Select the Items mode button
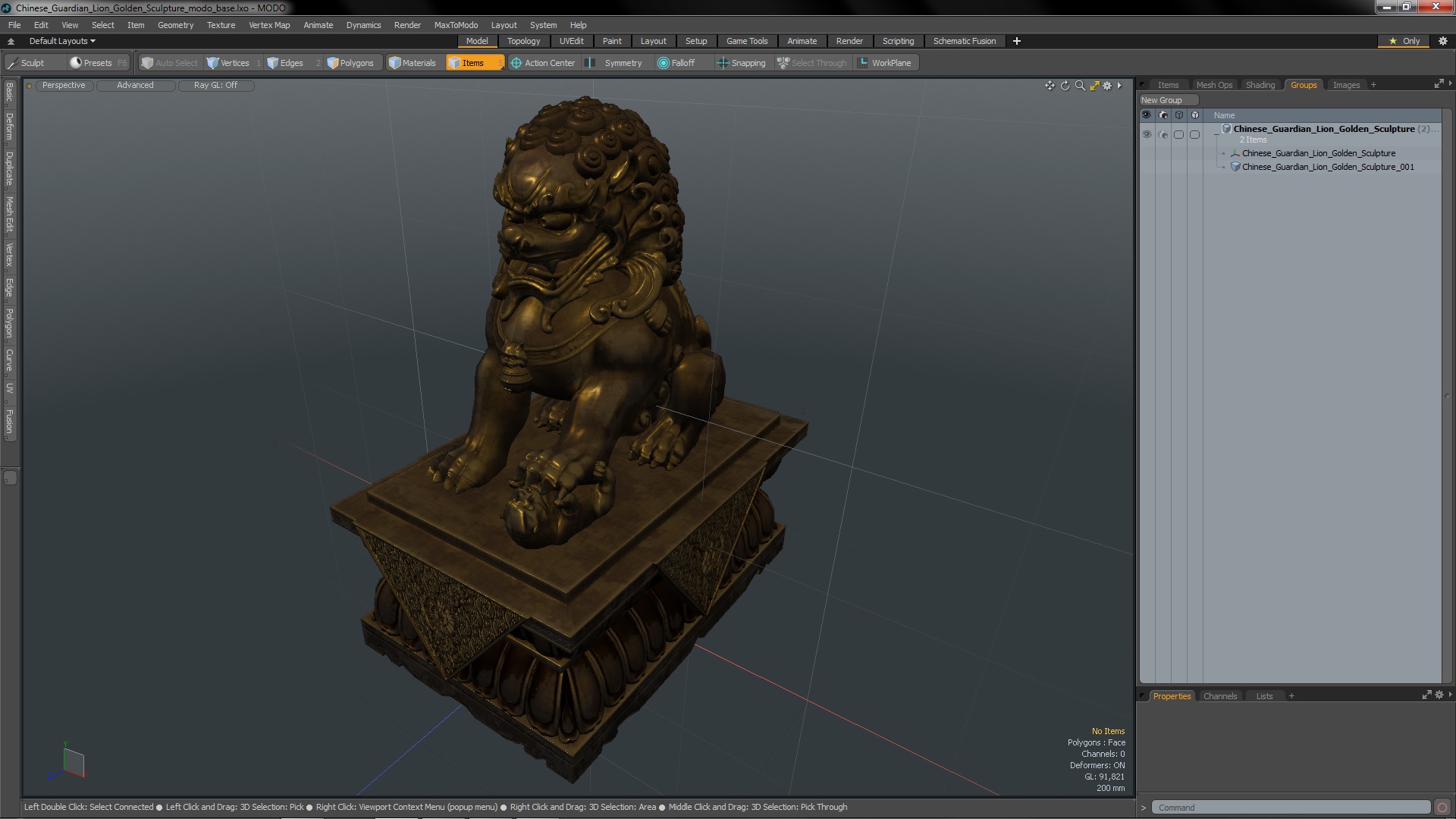 point(475,63)
